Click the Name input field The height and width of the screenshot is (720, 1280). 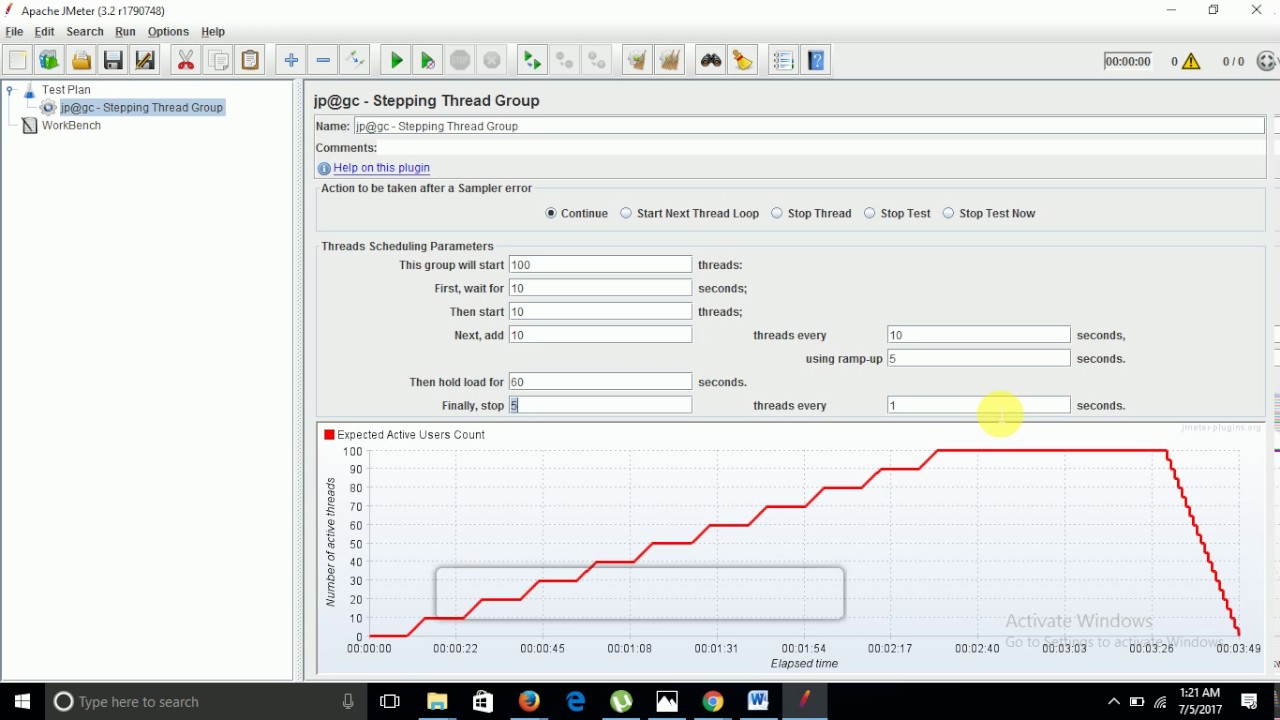click(x=809, y=126)
